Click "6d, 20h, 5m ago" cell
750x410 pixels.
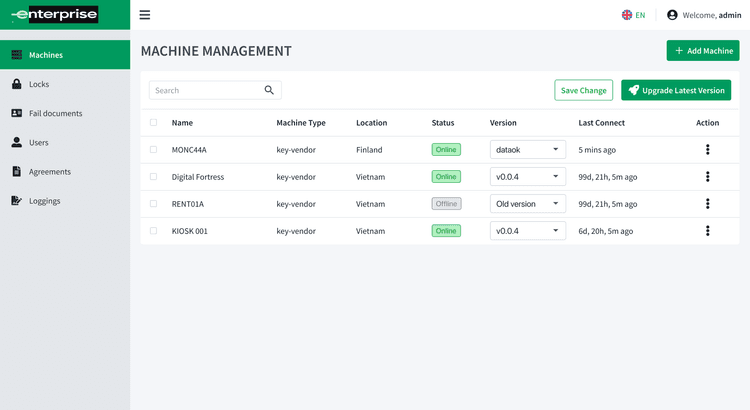[x=606, y=231]
